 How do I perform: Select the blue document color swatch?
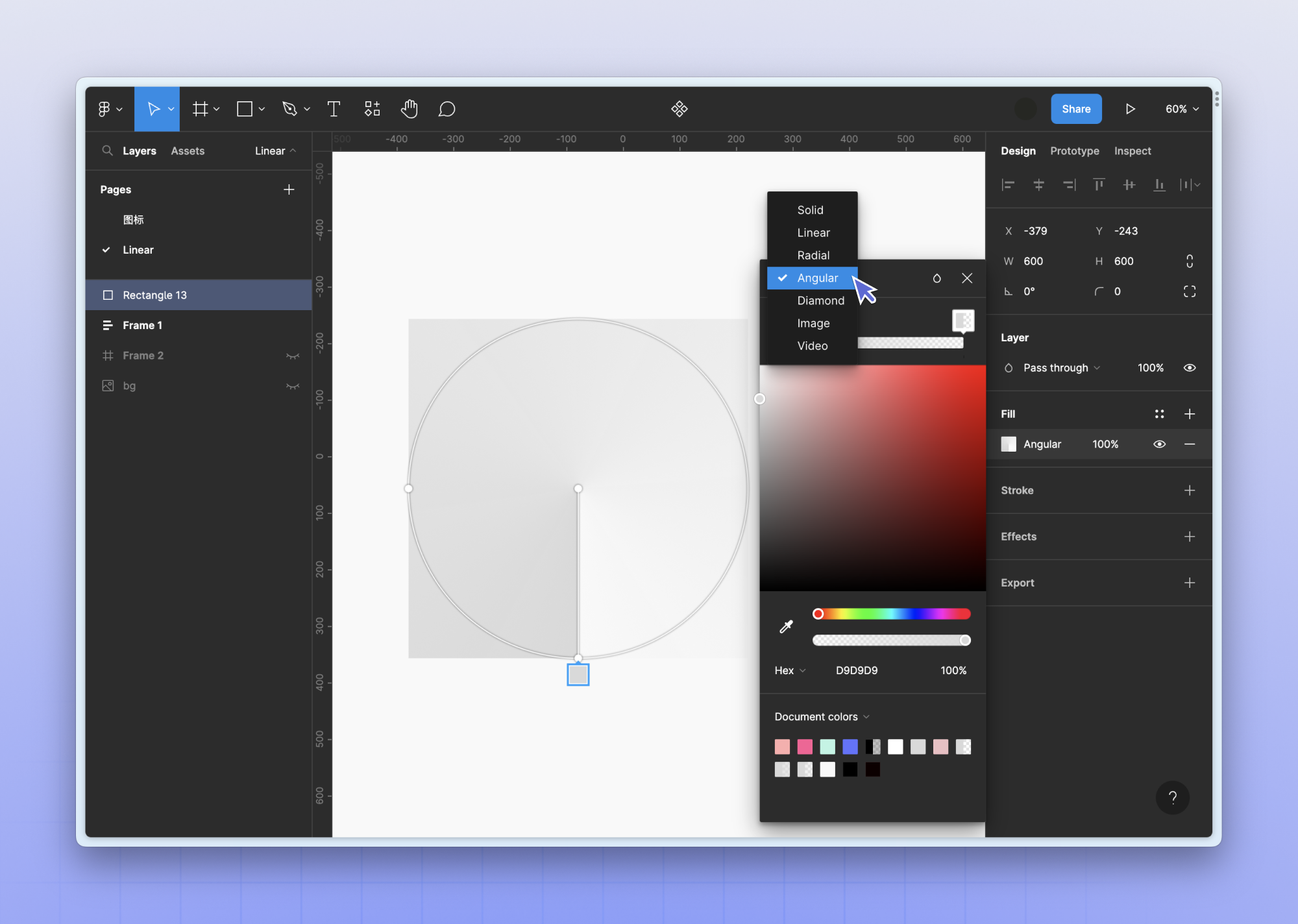point(850,747)
